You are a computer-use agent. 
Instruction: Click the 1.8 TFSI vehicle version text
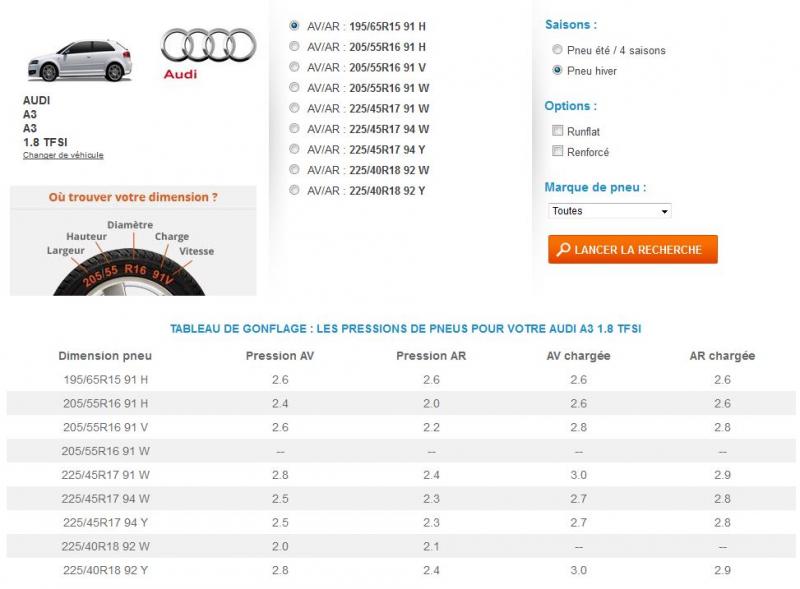click(45, 142)
